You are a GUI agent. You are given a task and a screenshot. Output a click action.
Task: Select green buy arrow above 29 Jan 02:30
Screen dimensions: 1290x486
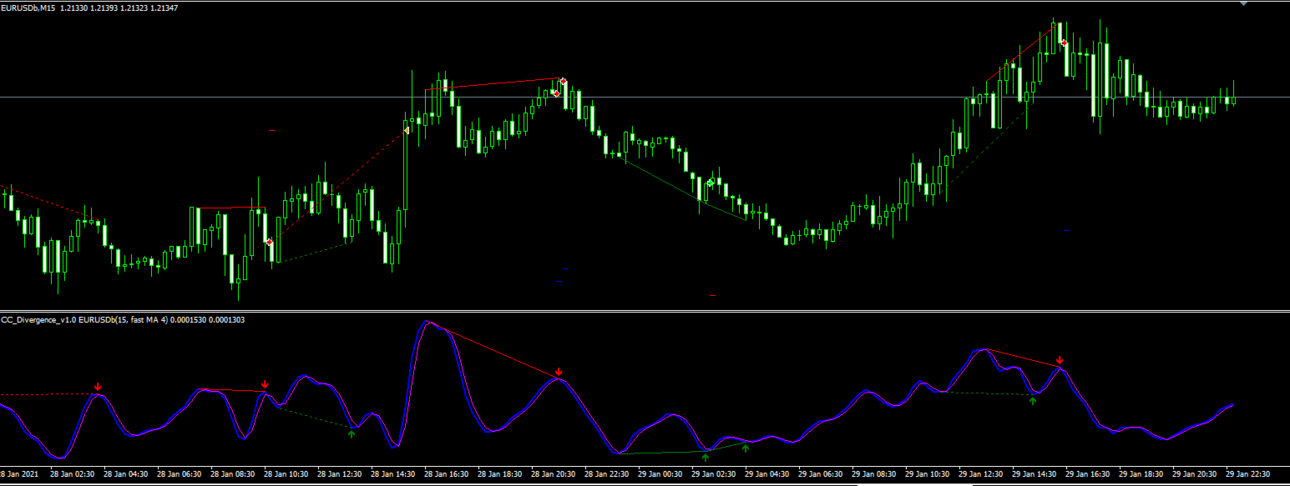point(706,456)
